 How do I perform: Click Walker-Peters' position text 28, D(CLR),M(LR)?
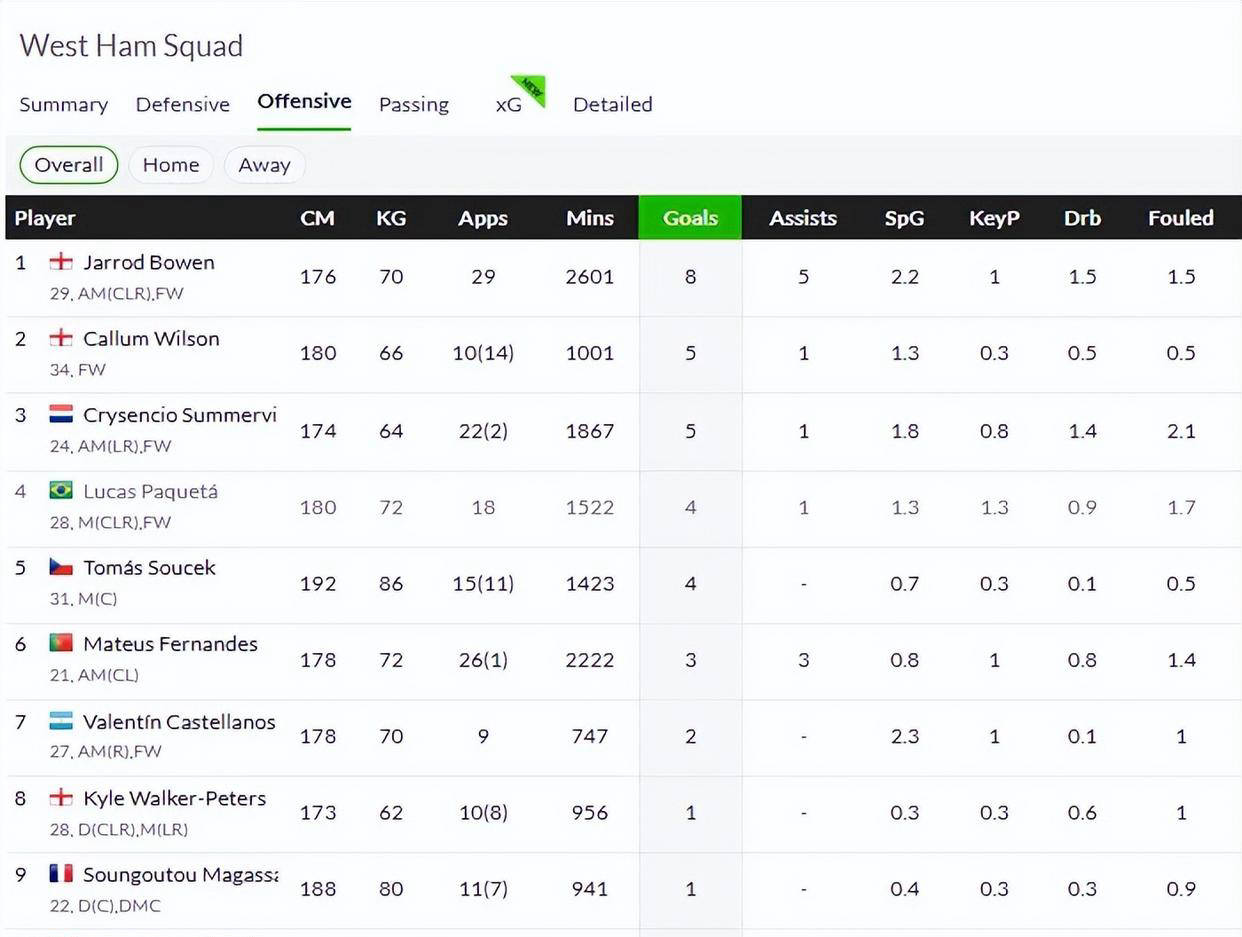click(x=119, y=830)
